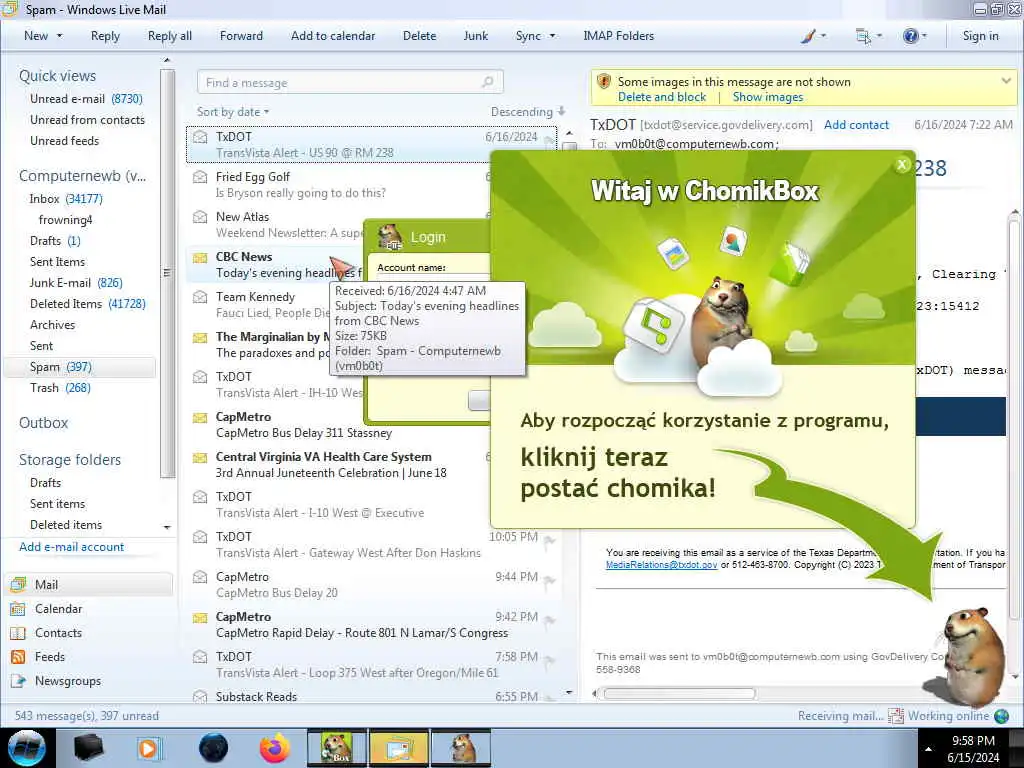
Task: Open the blue Help icon
Action: pos(910,36)
